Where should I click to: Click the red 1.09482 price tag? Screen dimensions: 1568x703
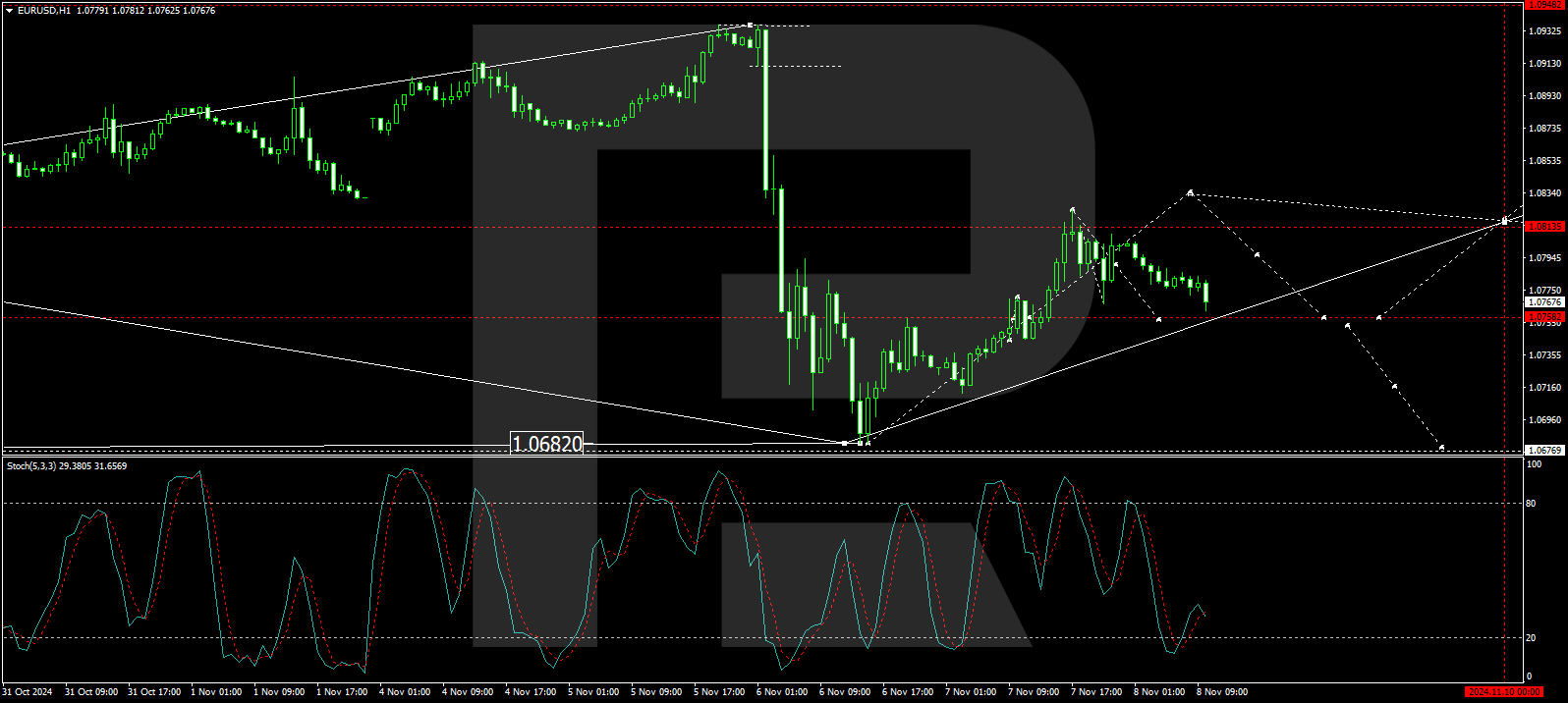click(x=1544, y=4)
